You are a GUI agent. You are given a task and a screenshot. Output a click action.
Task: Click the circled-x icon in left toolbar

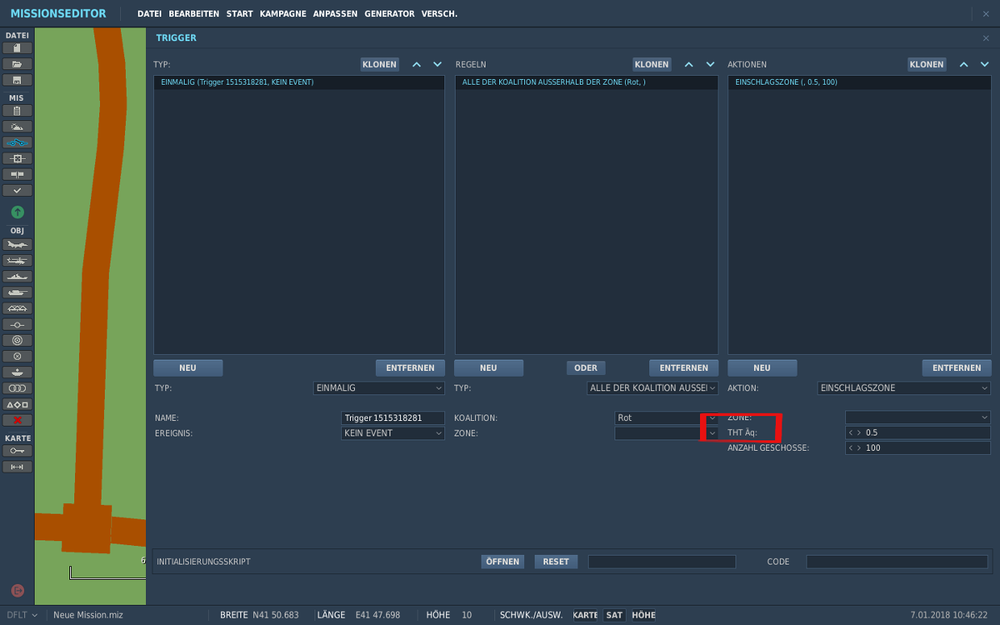pyautogui.click(x=17, y=357)
